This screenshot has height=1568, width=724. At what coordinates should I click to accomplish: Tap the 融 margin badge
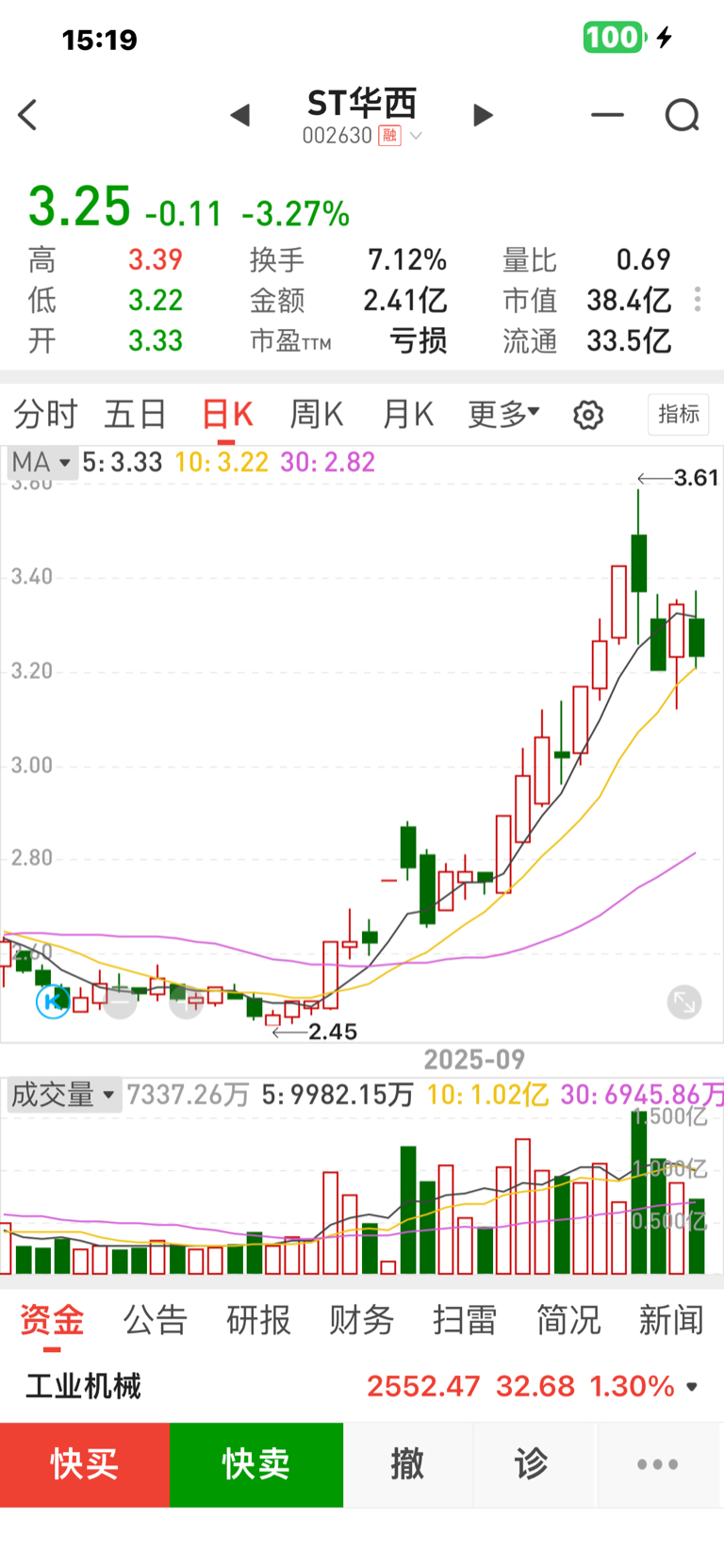click(389, 136)
